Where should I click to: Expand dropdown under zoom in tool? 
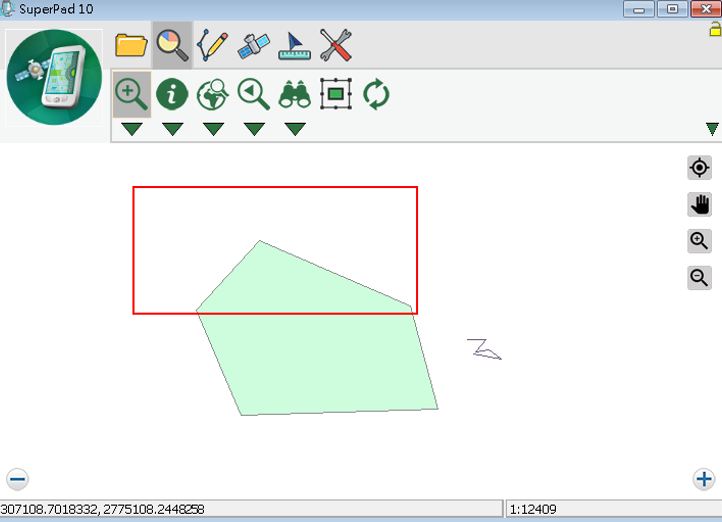coord(132,129)
